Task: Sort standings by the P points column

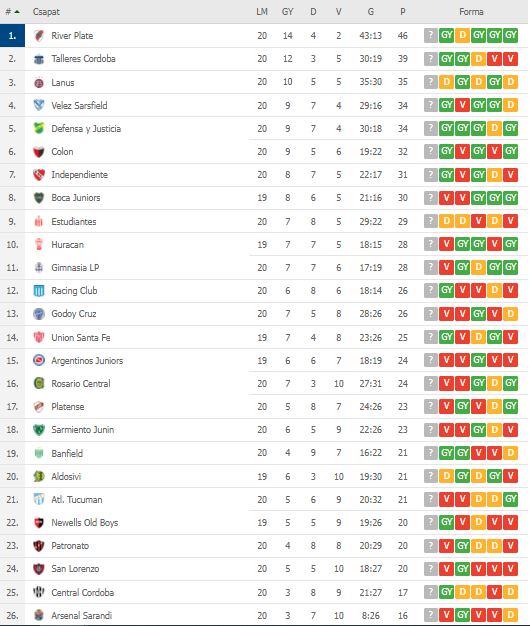Action: [x=403, y=12]
